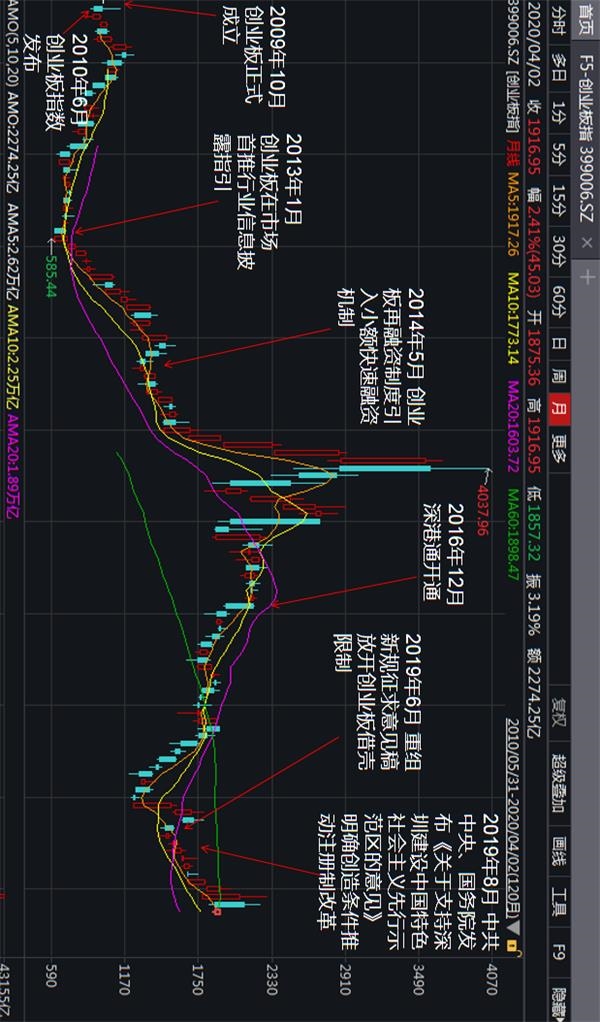Viewport: 600px width, 1022px height.
Task: Select the 60分 period
Action: point(559,304)
